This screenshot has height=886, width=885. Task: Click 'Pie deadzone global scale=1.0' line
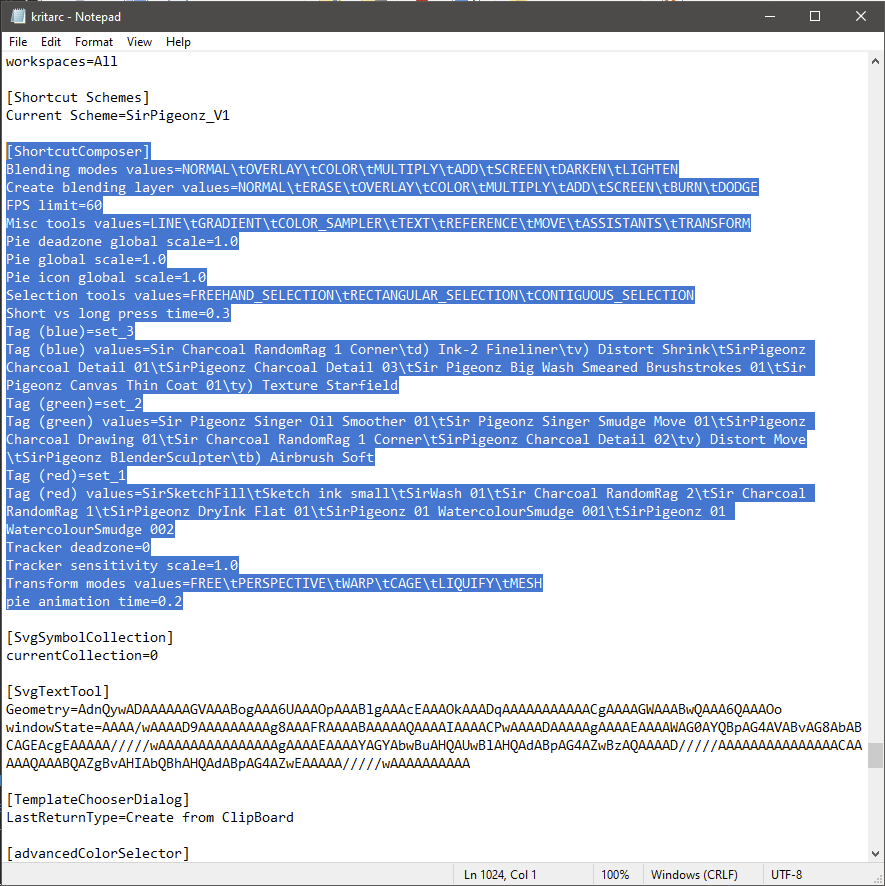click(122, 241)
